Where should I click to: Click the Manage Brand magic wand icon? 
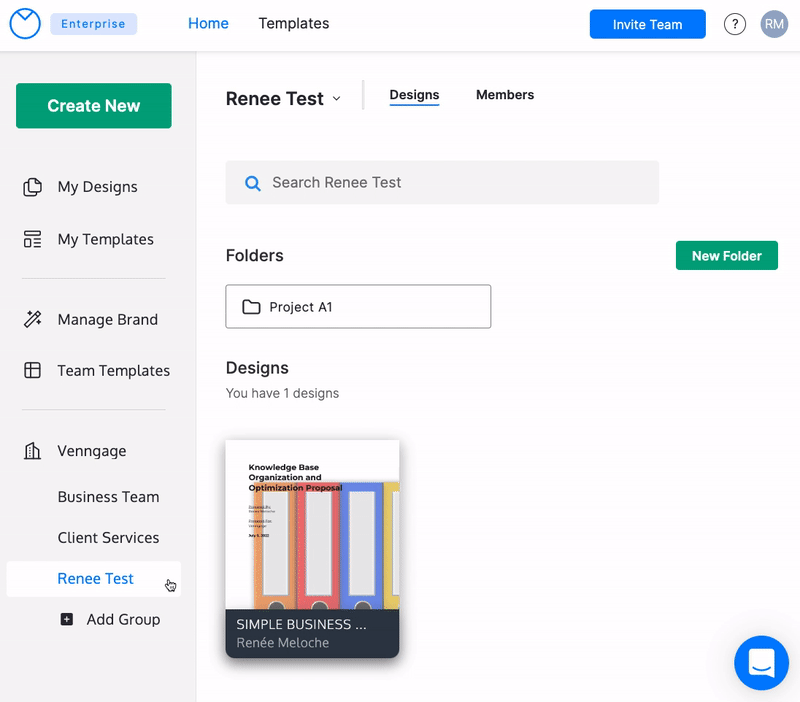pyautogui.click(x=33, y=320)
